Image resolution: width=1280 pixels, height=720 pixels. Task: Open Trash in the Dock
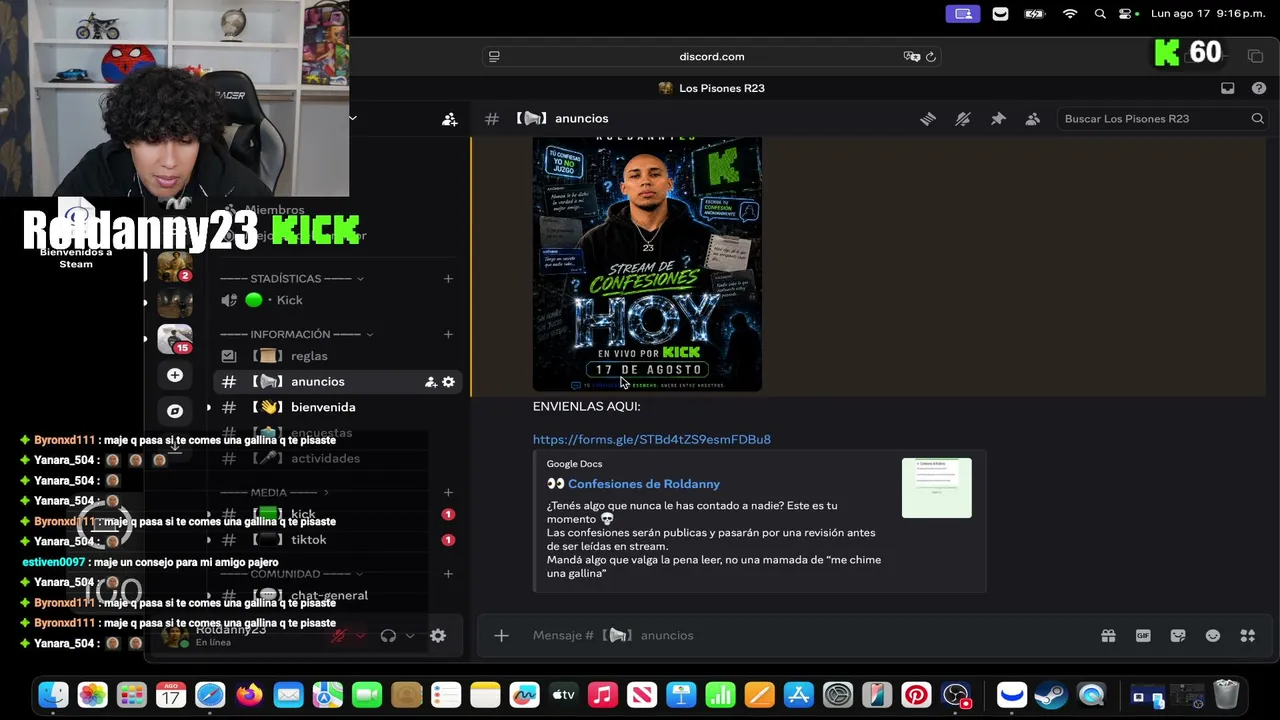click(x=1227, y=694)
